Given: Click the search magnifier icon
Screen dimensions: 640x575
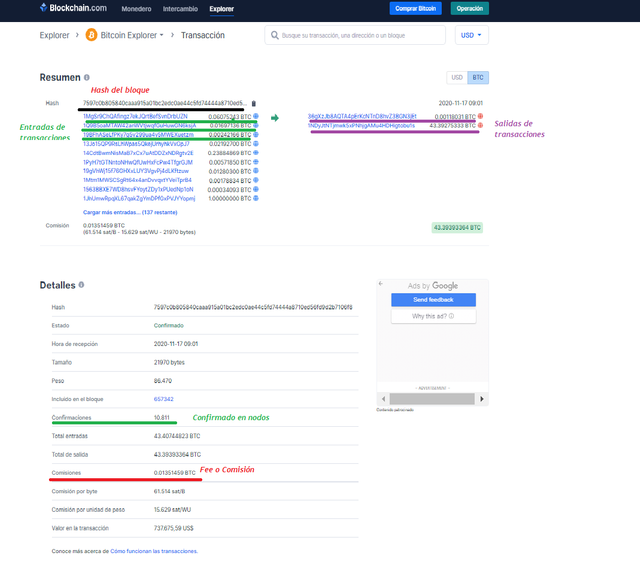Looking at the screenshot, I should click(275, 35).
